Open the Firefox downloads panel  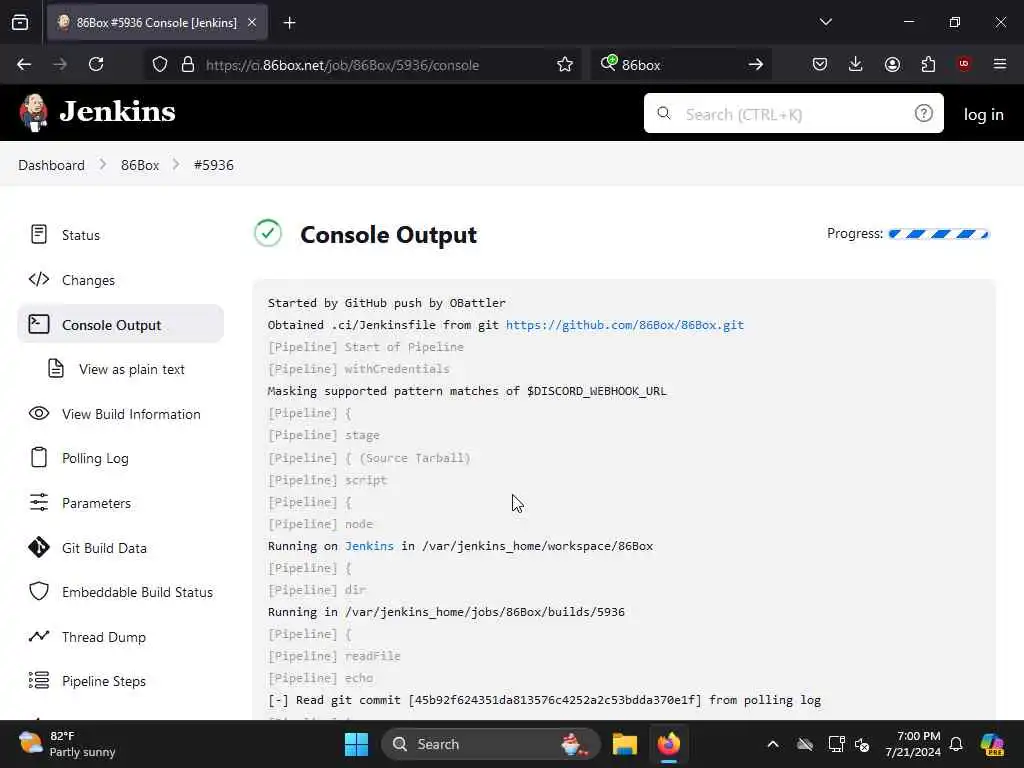(856, 64)
